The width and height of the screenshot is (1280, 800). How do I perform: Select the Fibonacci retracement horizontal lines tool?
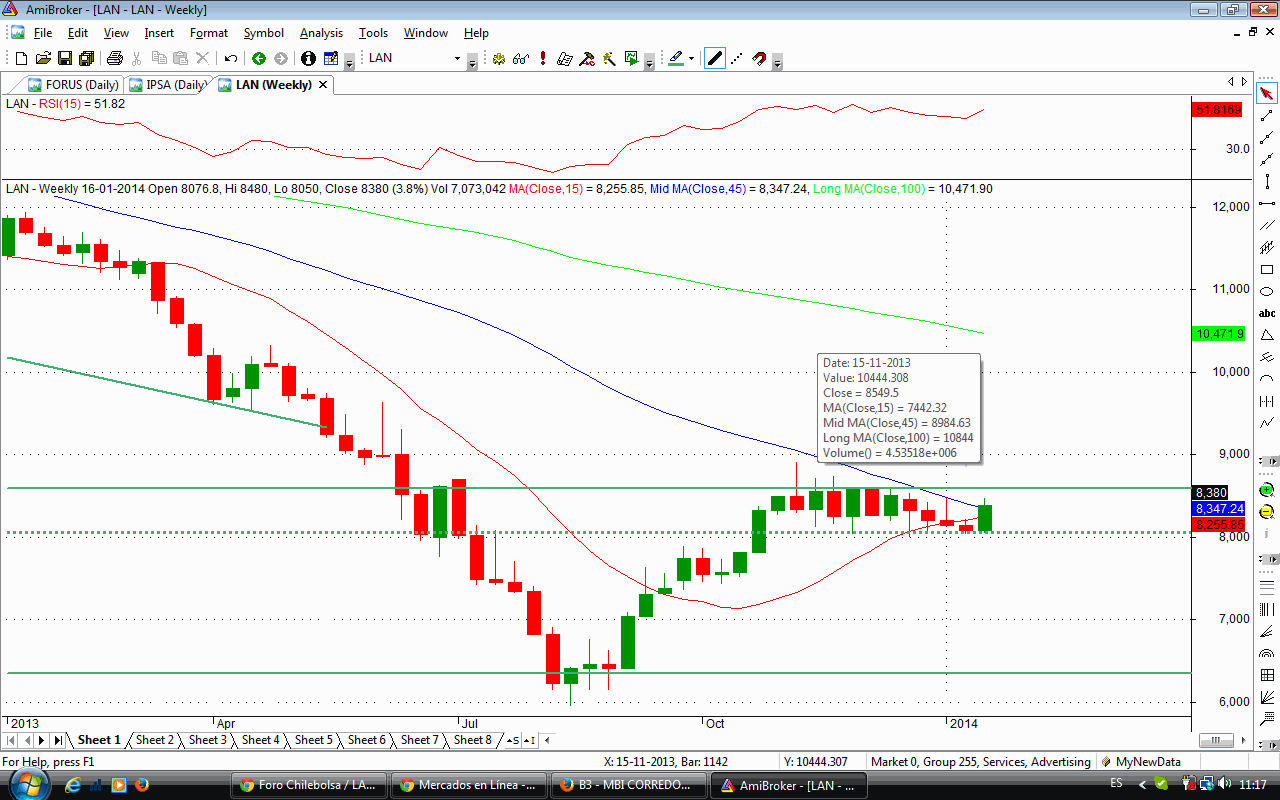click(x=1267, y=589)
